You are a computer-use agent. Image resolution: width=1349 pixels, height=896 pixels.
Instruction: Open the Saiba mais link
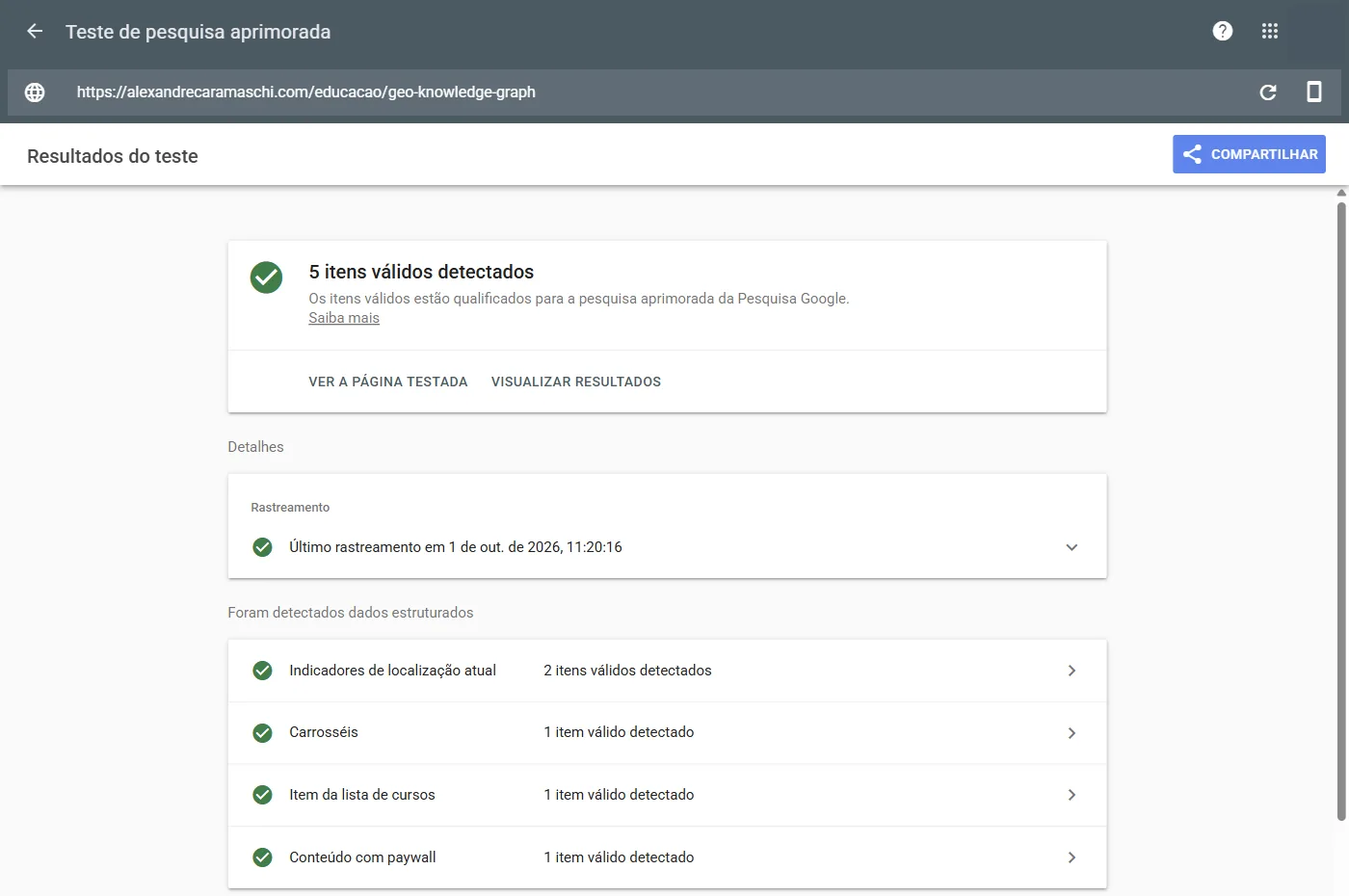pyautogui.click(x=344, y=318)
